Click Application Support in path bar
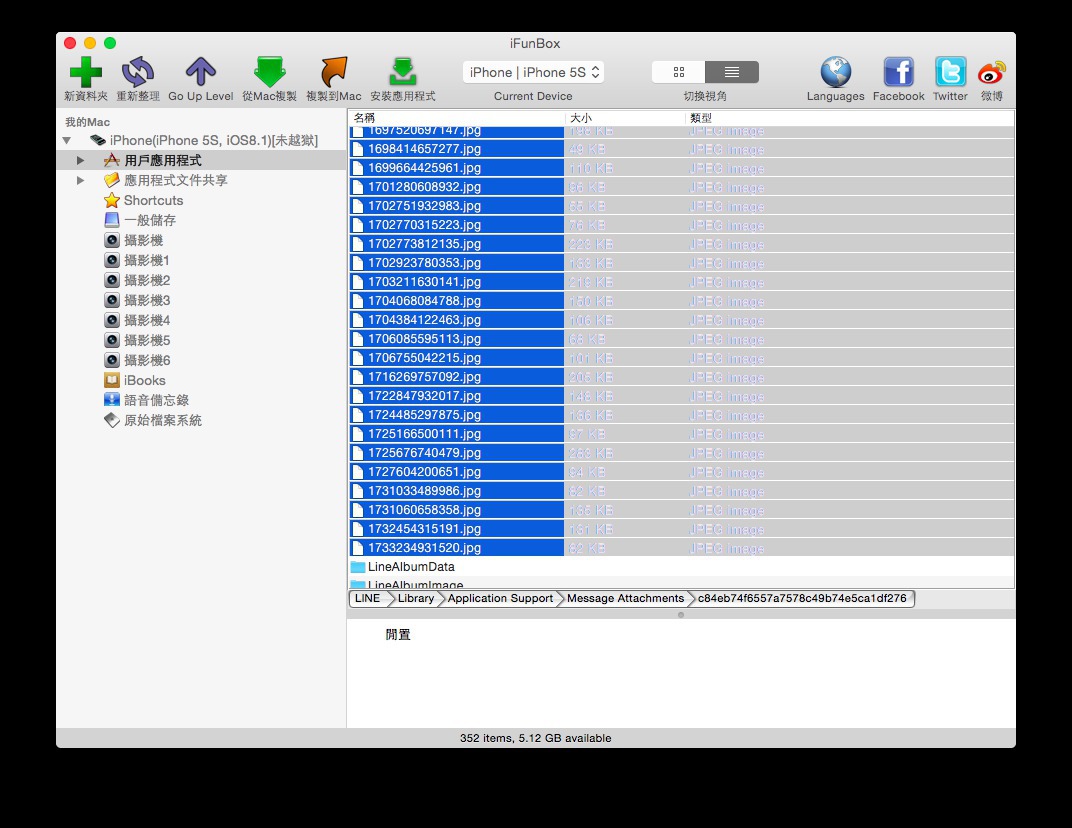The width and height of the screenshot is (1072, 828). [500, 598]
